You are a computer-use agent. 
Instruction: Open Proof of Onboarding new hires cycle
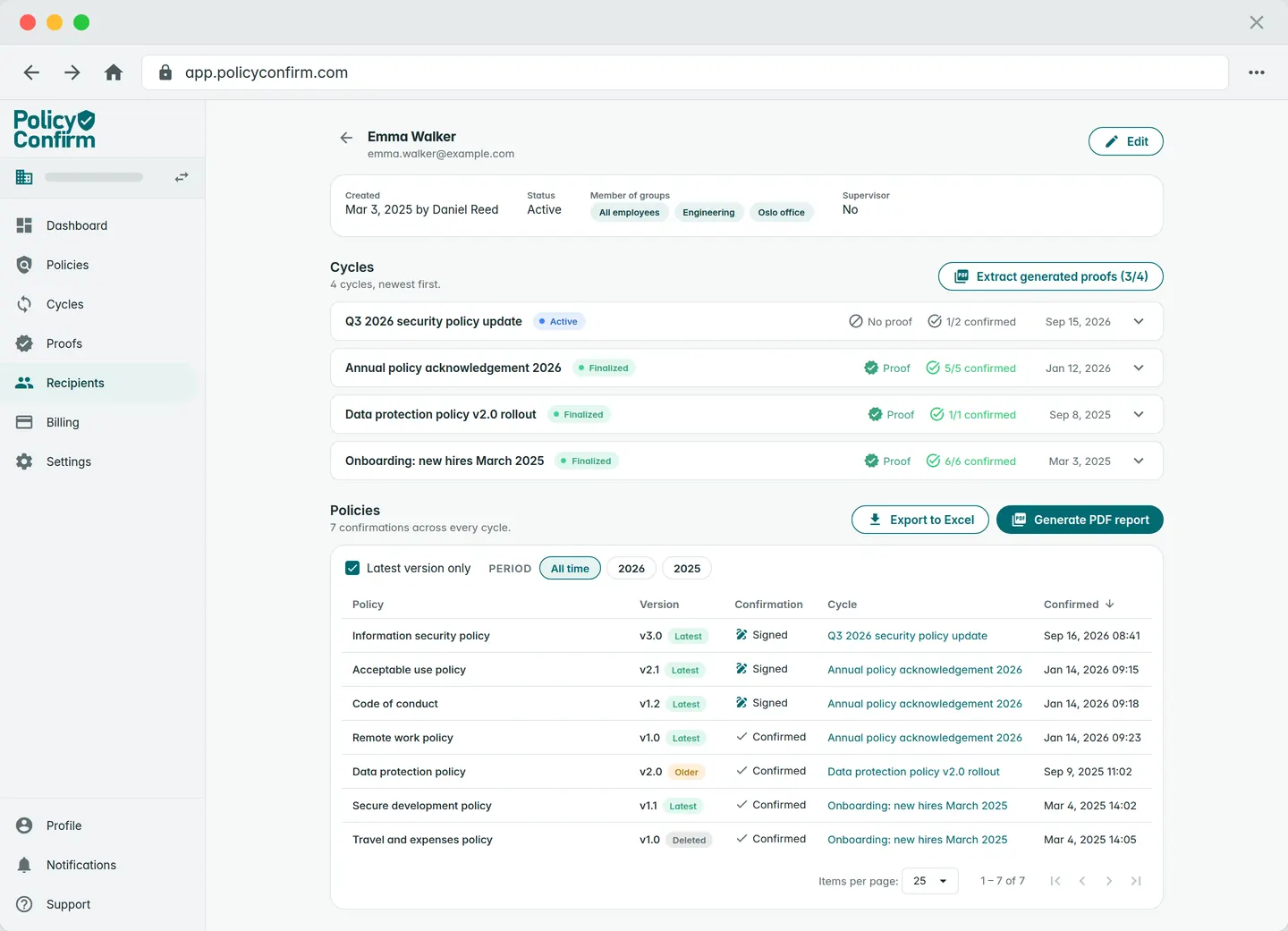pos(887,461)
